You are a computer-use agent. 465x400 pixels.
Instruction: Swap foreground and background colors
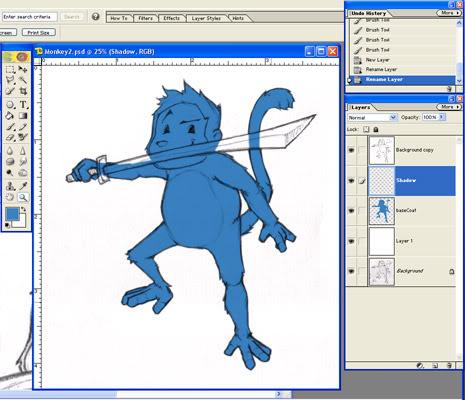[x=24, y=209]
